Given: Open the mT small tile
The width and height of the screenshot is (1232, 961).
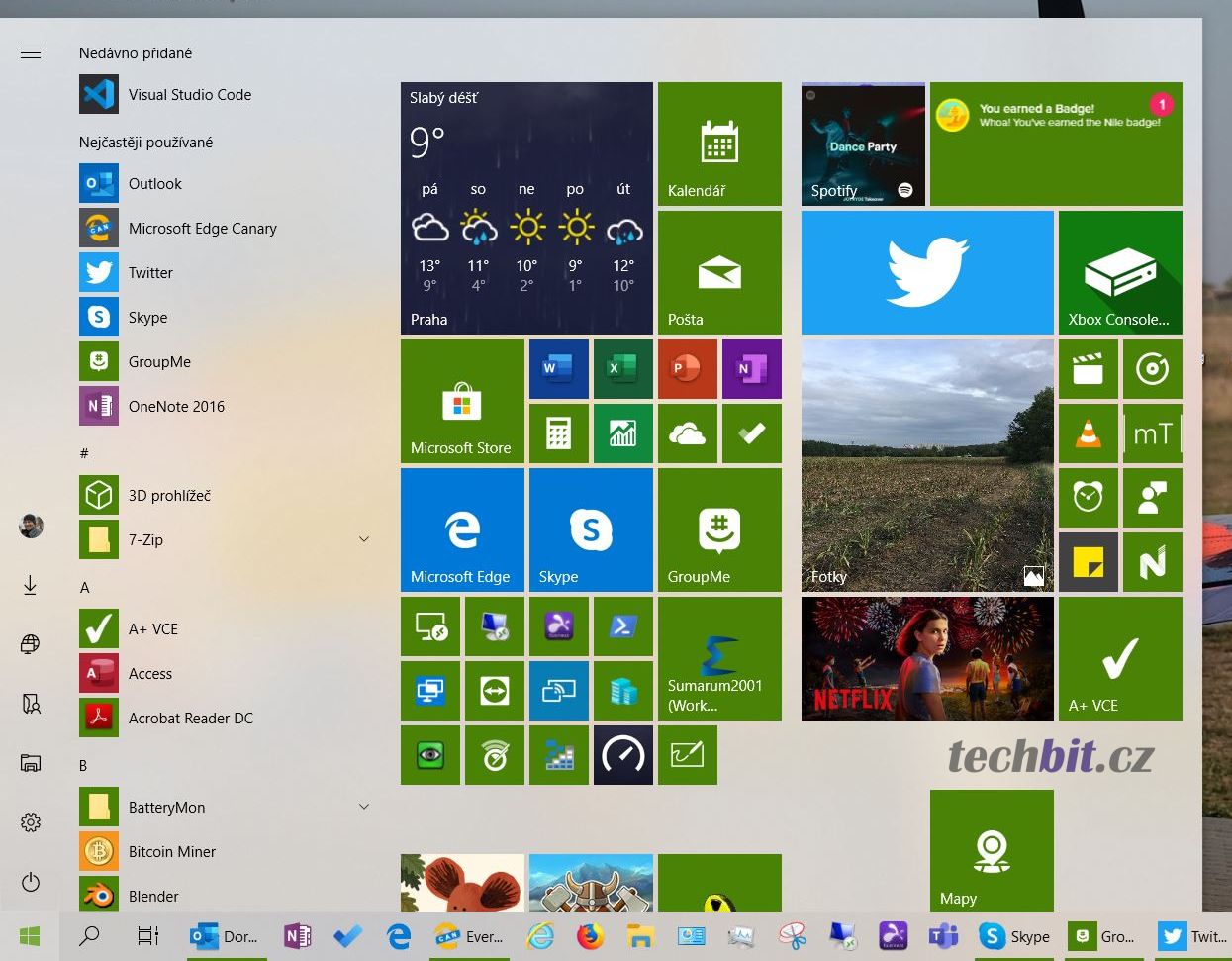Looking at the screenshot, I should [x=1153, y=433].
